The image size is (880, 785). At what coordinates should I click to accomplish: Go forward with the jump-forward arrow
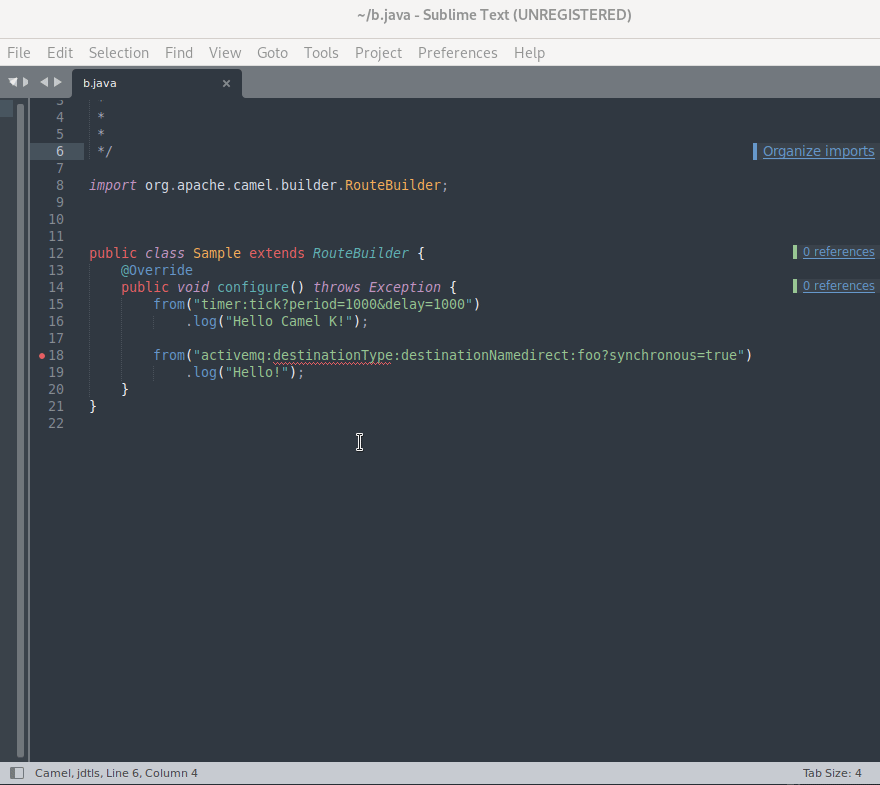pos(58,83)
